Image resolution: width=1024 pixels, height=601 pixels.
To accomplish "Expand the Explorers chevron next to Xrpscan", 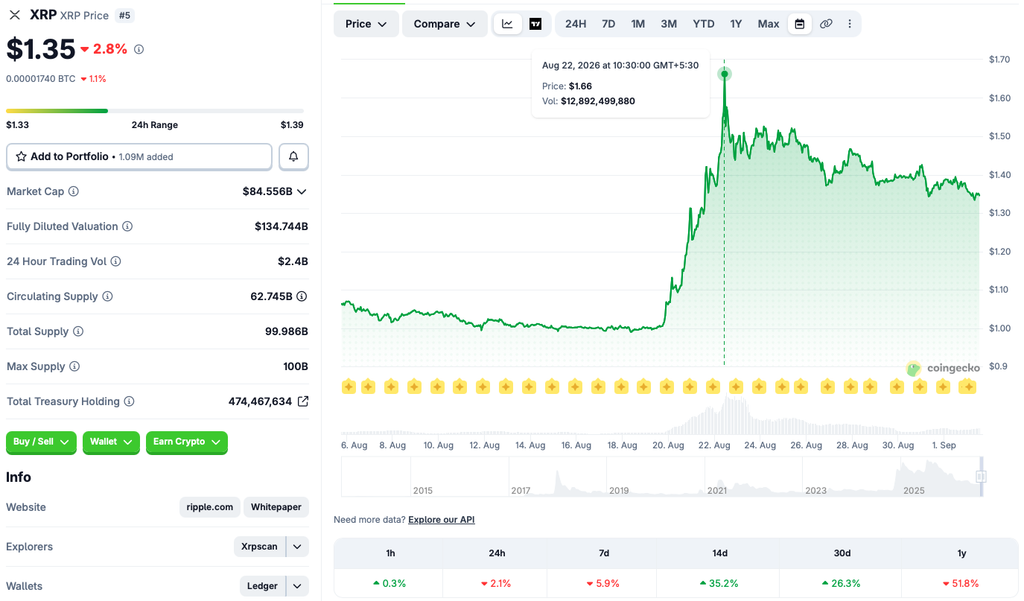I will point(297,547).
